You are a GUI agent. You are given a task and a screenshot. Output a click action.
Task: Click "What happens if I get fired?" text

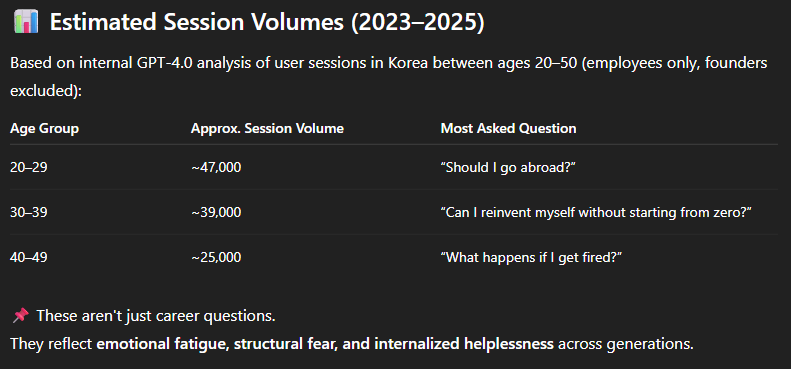(531, 257)
